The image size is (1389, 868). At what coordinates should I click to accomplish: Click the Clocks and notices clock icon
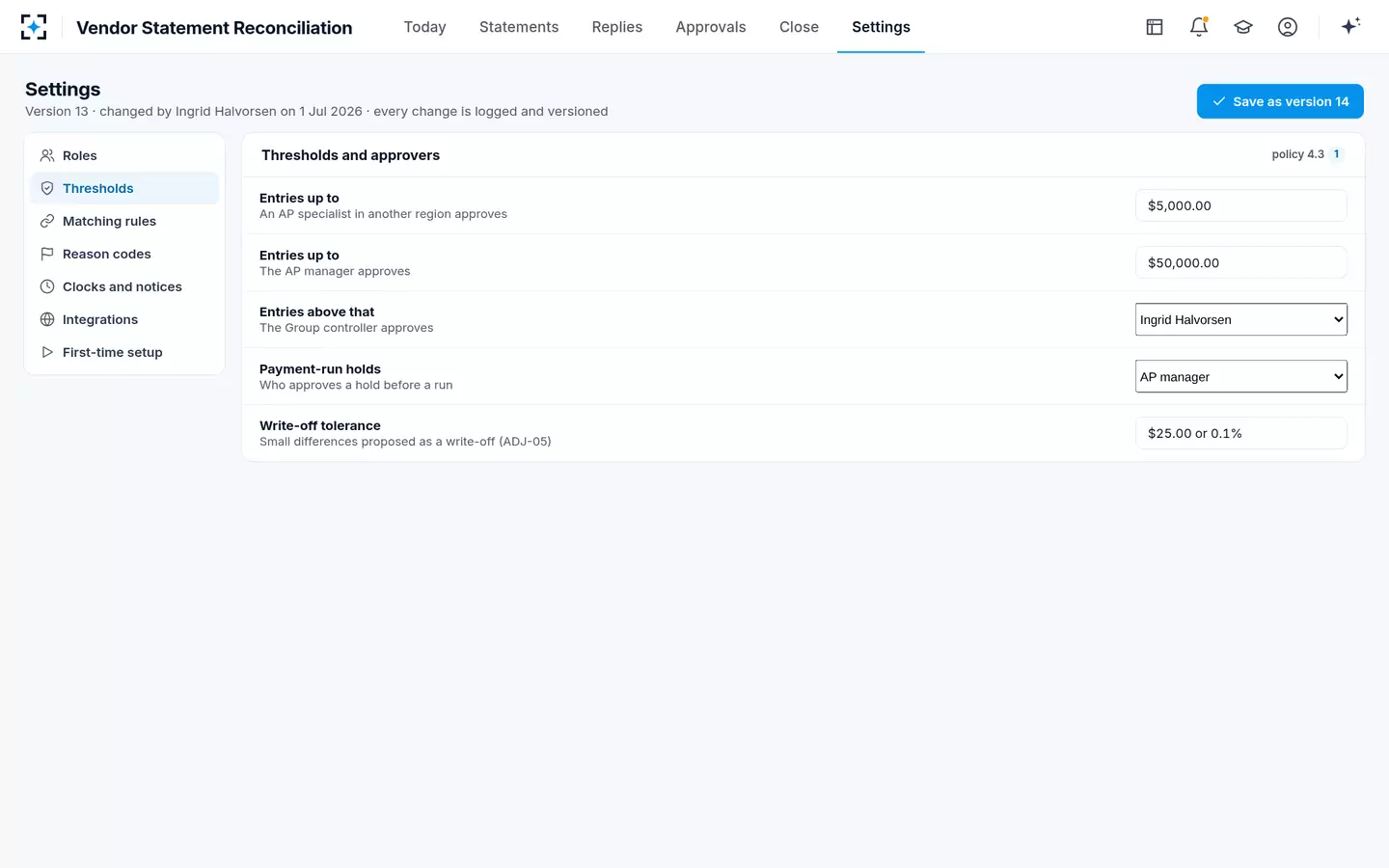pyautogui.click(x=47, y=286)
